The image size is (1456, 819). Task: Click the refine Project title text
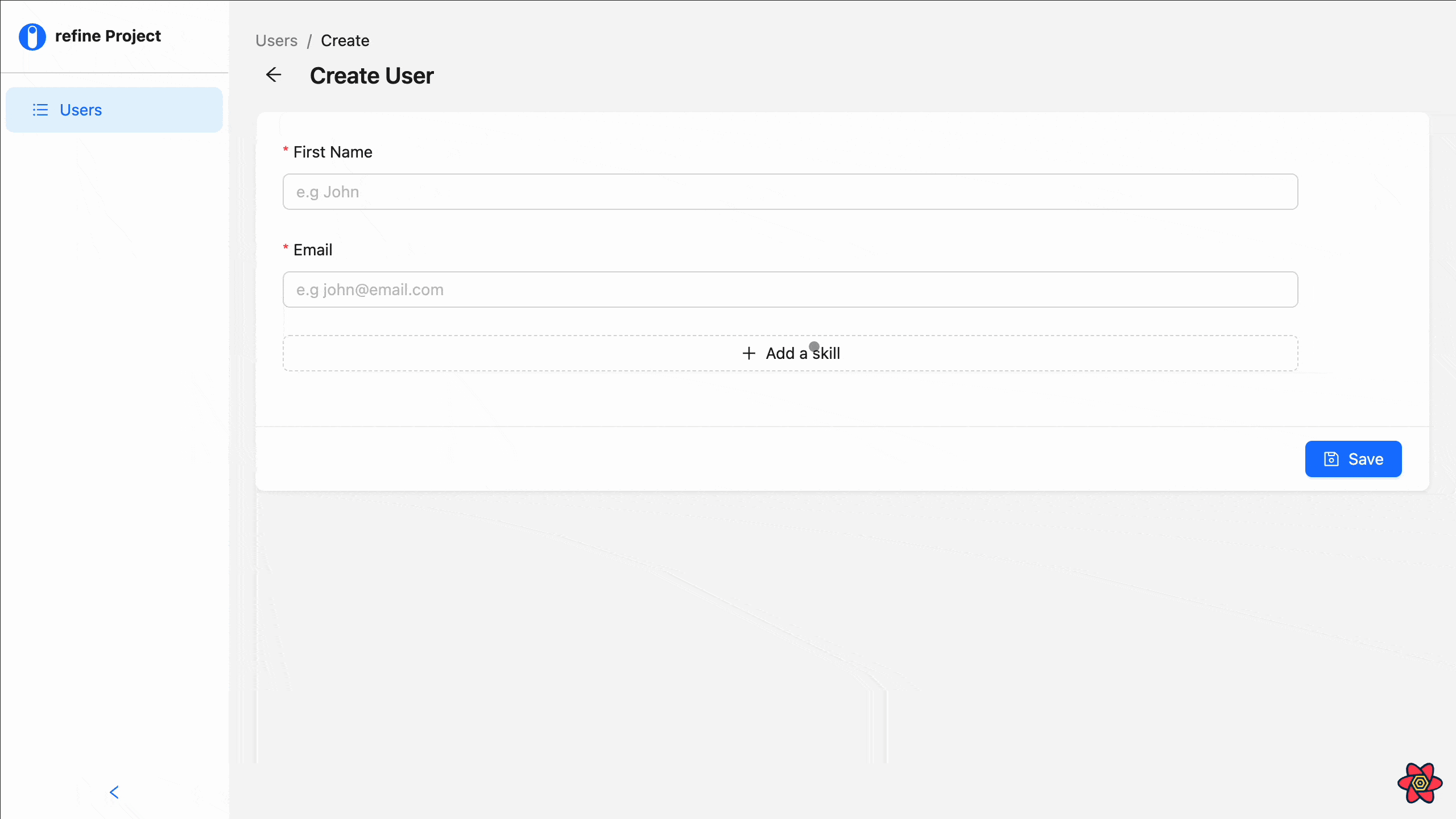click(108, 36)
